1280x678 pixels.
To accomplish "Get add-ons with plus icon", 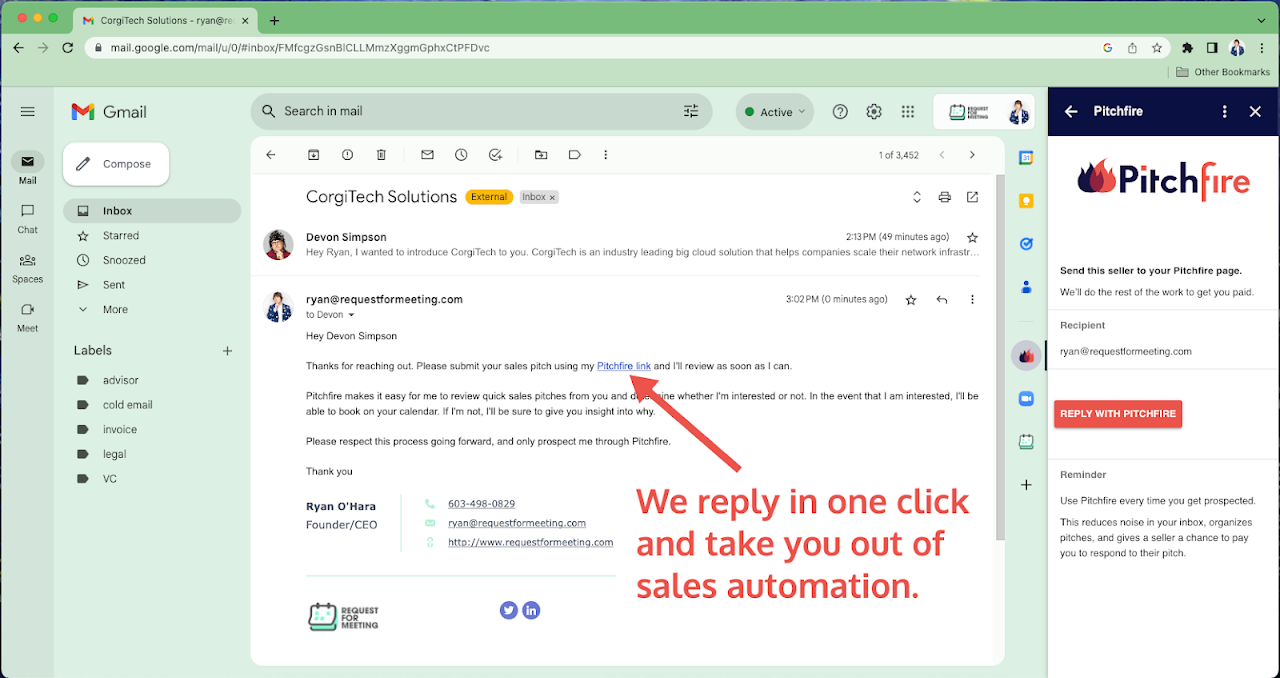I will [x=1026, y=485].
